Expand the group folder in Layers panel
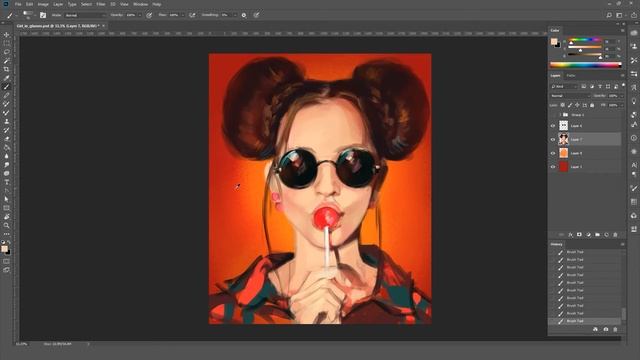This screenshot has height=360, width=640. (560, 115)
